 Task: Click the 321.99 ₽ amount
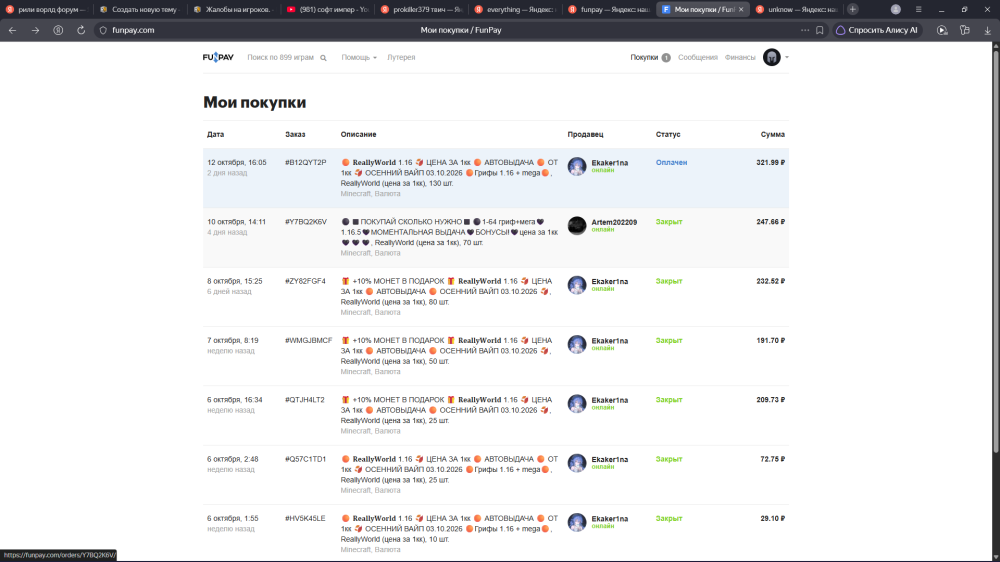point(770,163)
